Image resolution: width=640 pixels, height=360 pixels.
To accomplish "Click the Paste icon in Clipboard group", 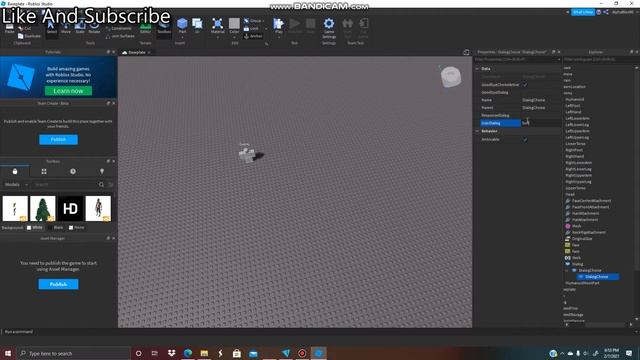I will coord(9,28).
